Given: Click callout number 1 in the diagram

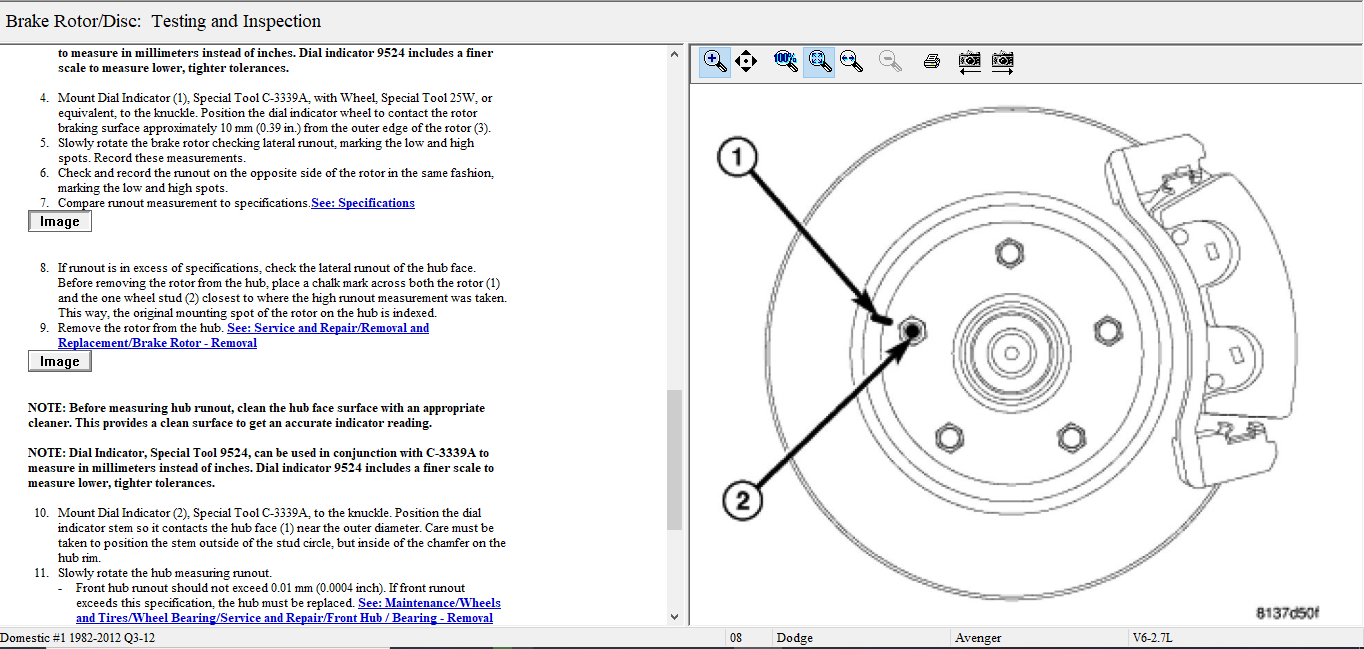Looking at the screenshot, I should pyautogui.click(x=736, y=157).
